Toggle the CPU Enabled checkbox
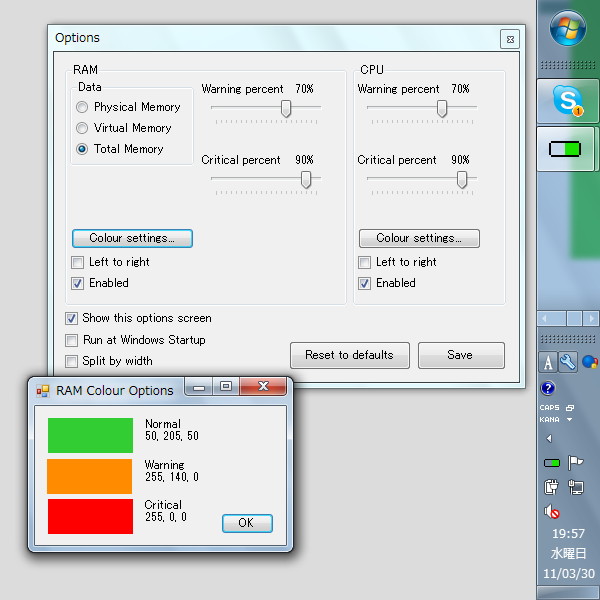This screenshot has height=600, width=600. pyautogui.click(x=364, y=284)
